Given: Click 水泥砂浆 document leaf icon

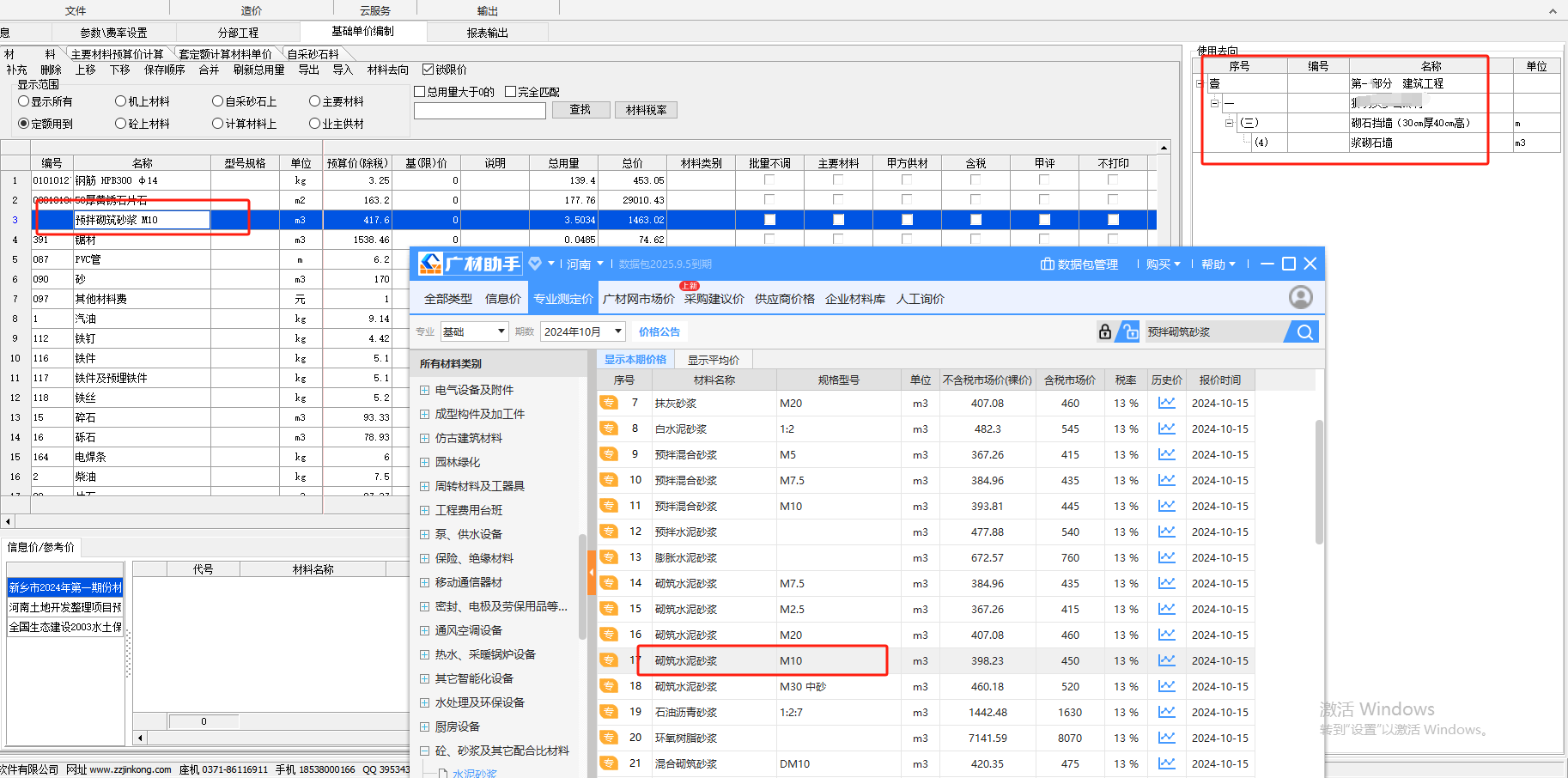Looking at the screenshot, I should coord(443,774).
